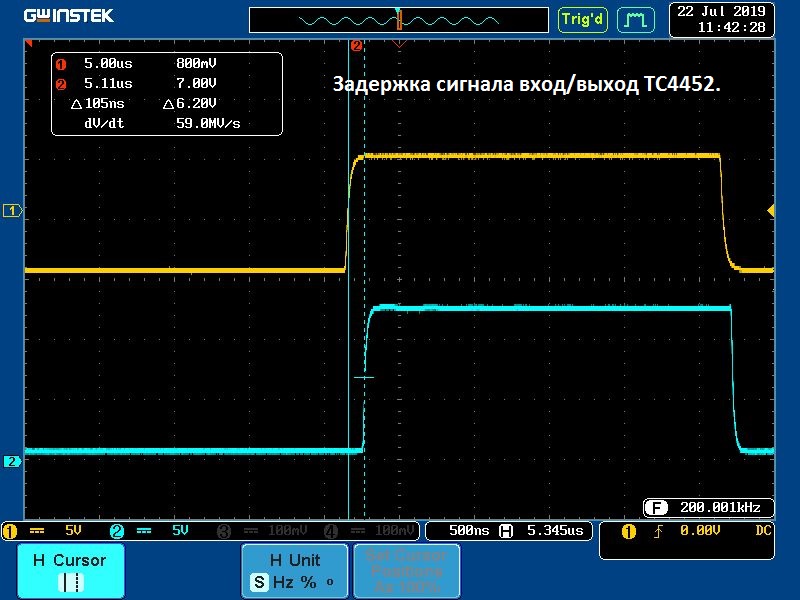Click the red memory-start corner marker
The height and width of the screenshot is (600, 800).
tap(29, 43)
